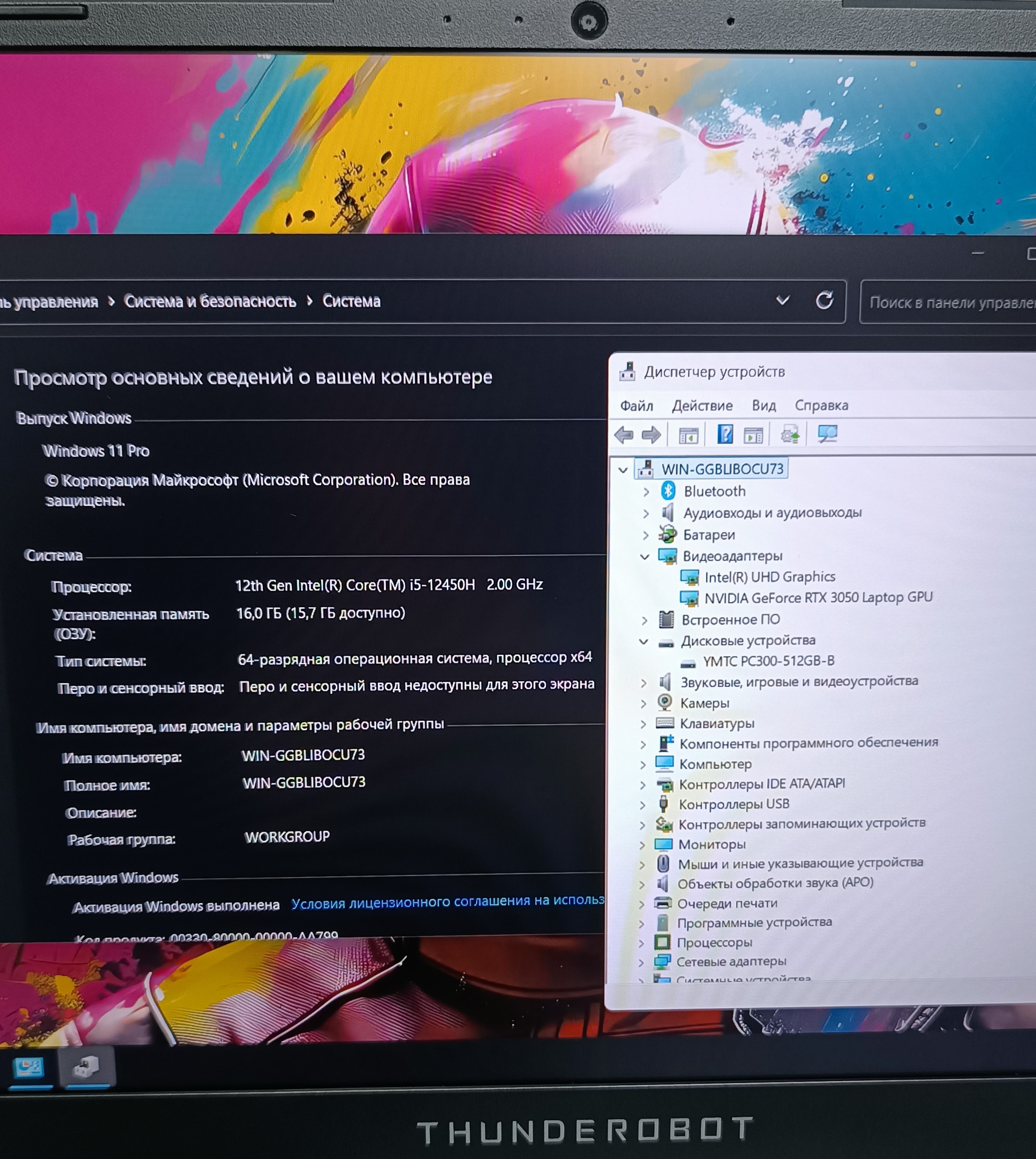Click the scan for hardware changes icon

[x=827, y=435]
